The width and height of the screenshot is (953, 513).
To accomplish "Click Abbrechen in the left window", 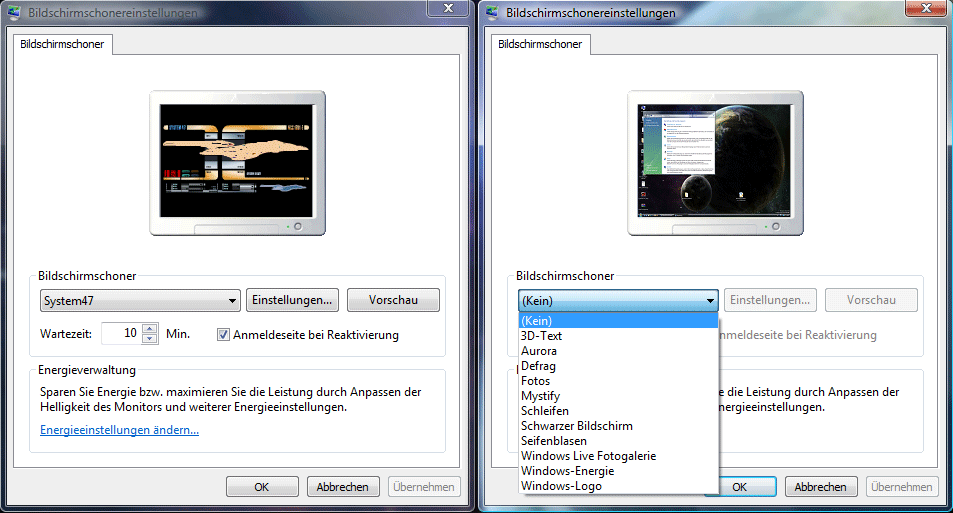I will pos(343,487).
